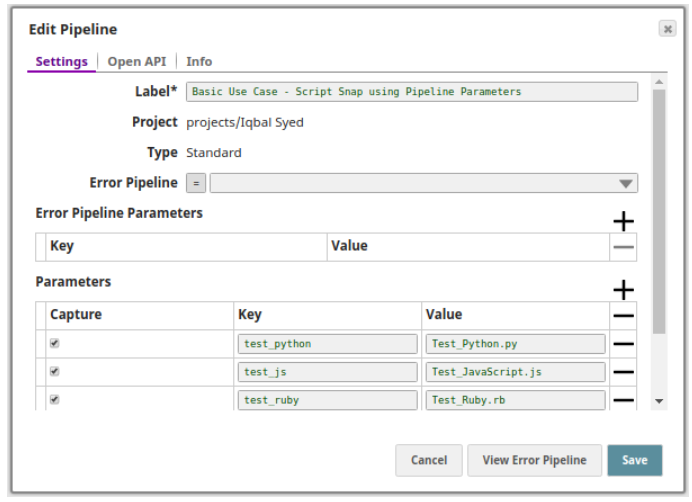Click the View Error Pipeline button

tap(534, 460)
